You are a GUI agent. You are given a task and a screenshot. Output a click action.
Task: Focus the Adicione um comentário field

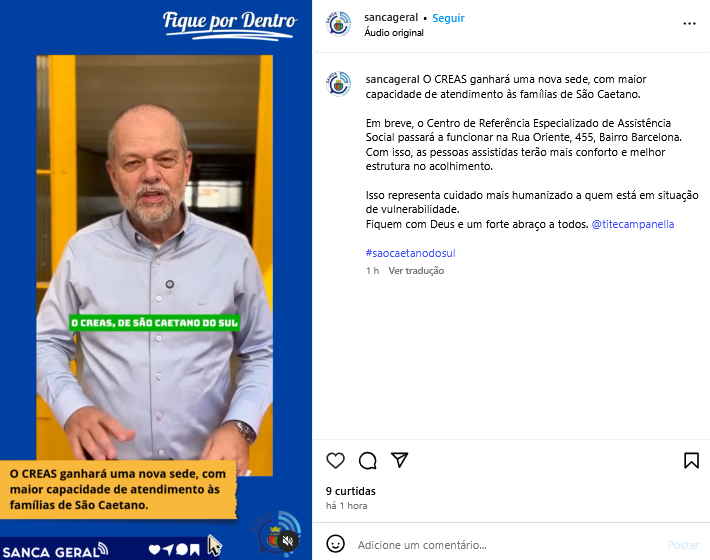coord(507,545)
